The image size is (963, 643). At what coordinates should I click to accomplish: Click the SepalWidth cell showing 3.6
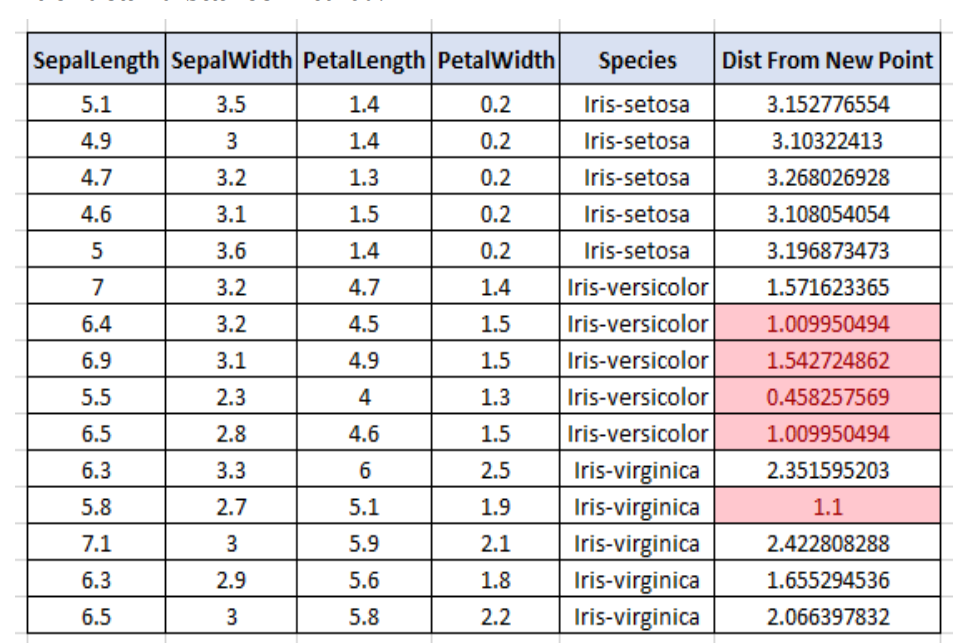(232, 251)
